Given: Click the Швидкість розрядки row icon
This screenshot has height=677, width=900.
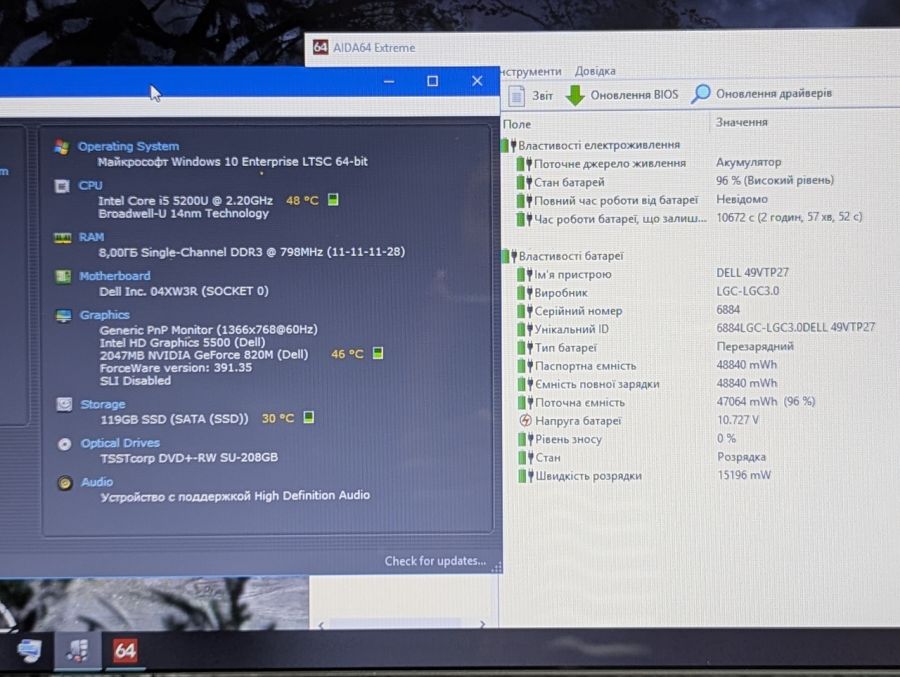Looking at the screenshot, I should tap(525, 476).
